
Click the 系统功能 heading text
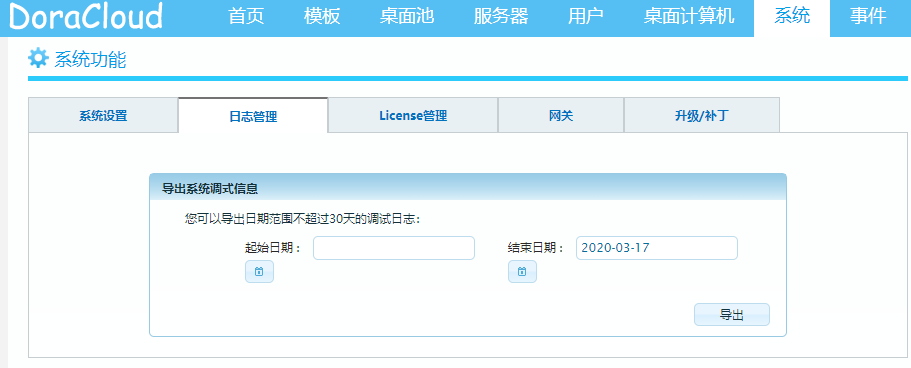click(90, 59)
